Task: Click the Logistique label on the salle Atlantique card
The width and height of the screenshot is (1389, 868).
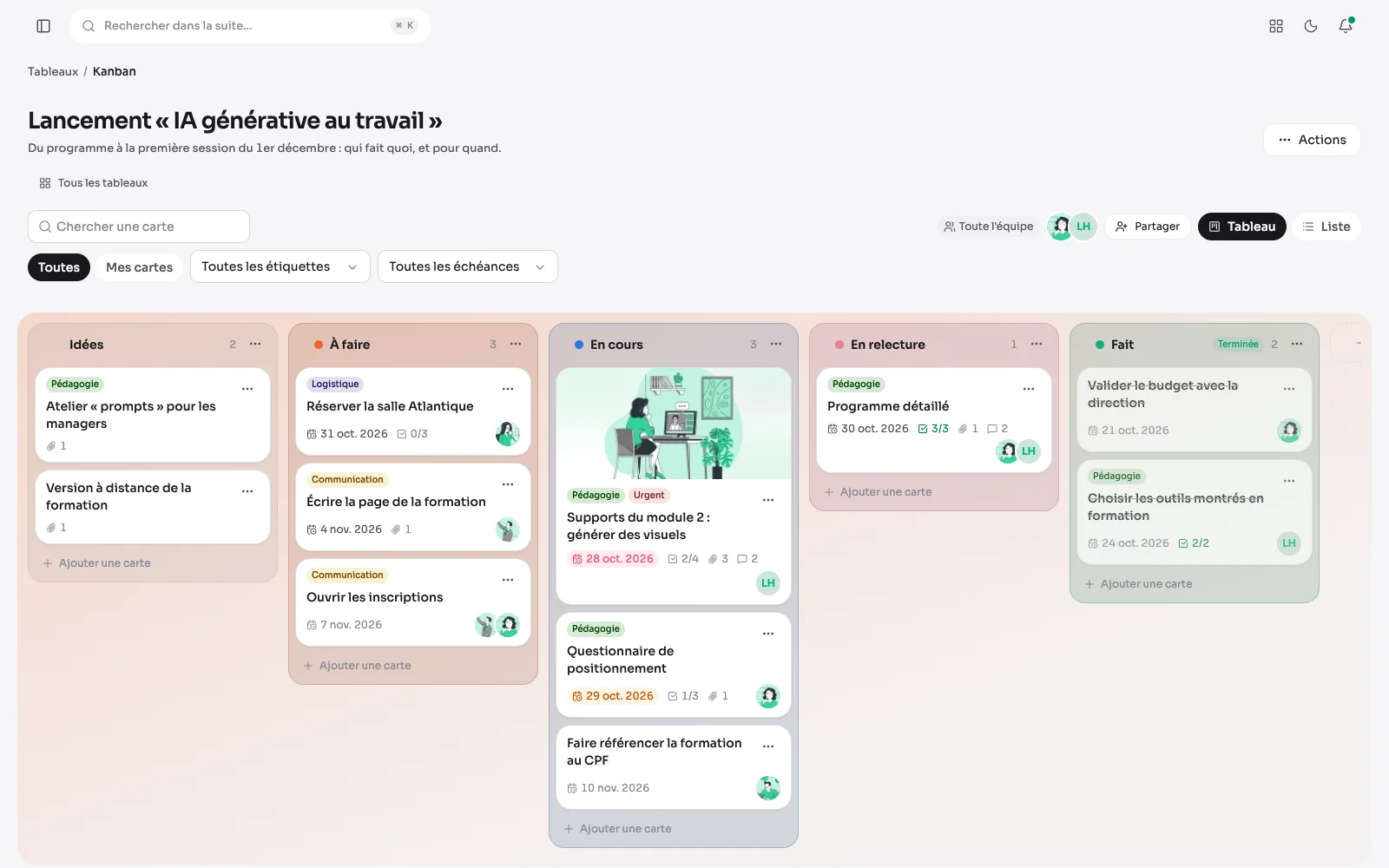Action: pos(335,385)
